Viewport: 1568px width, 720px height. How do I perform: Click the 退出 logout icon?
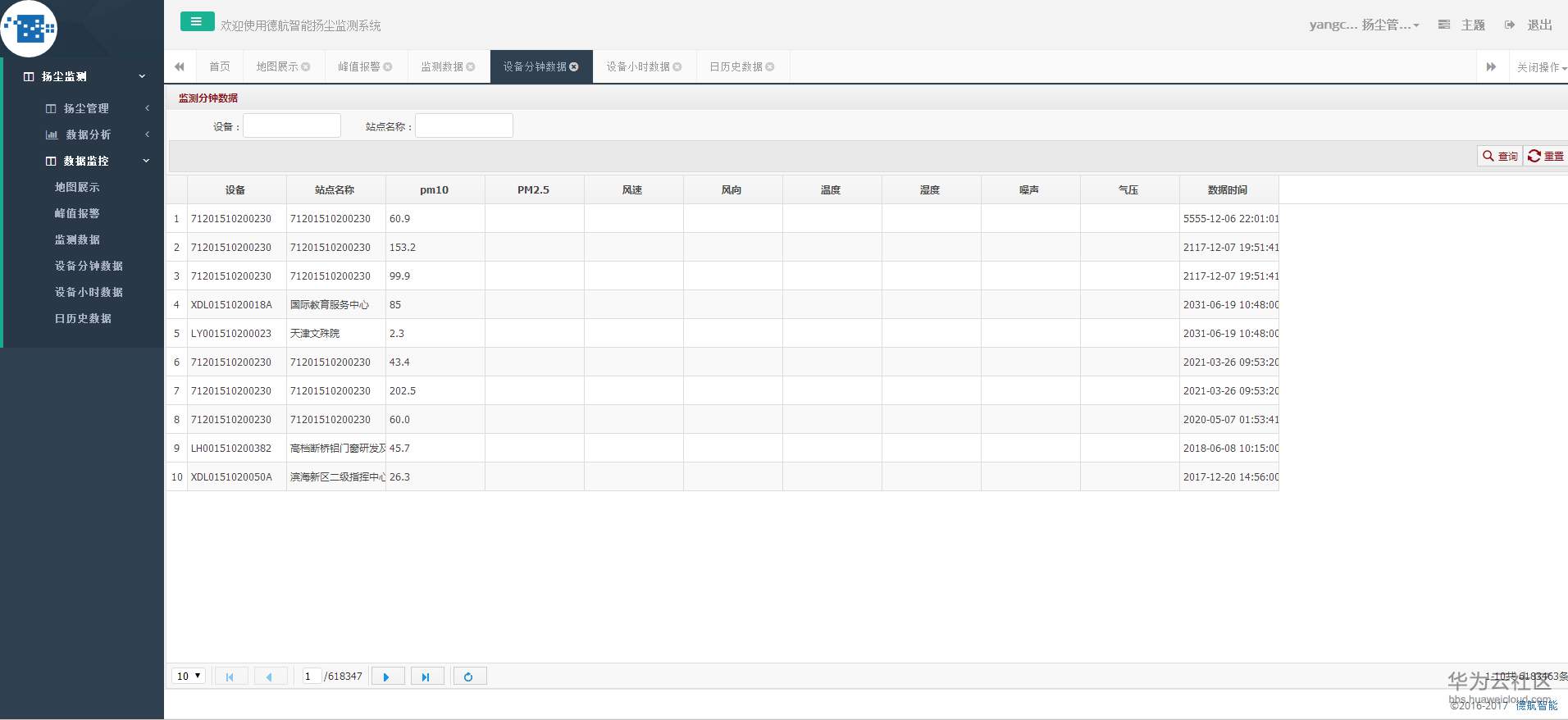[x=1510, y=25]
